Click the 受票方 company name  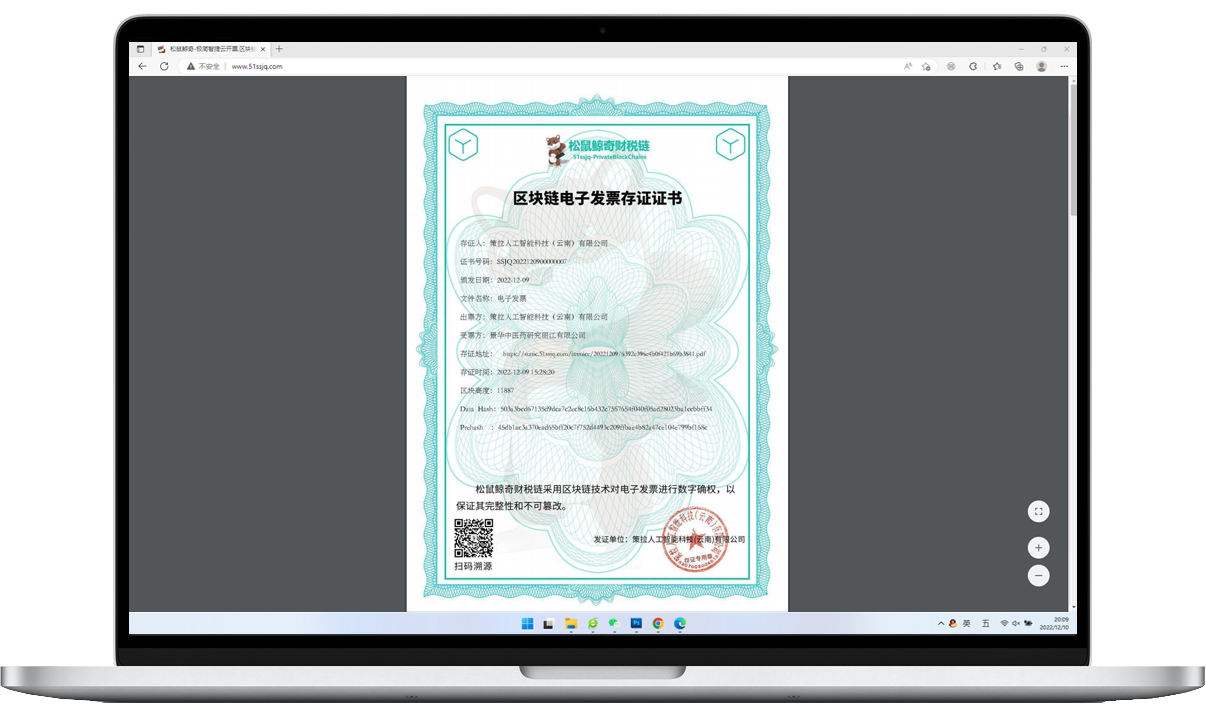537,335
